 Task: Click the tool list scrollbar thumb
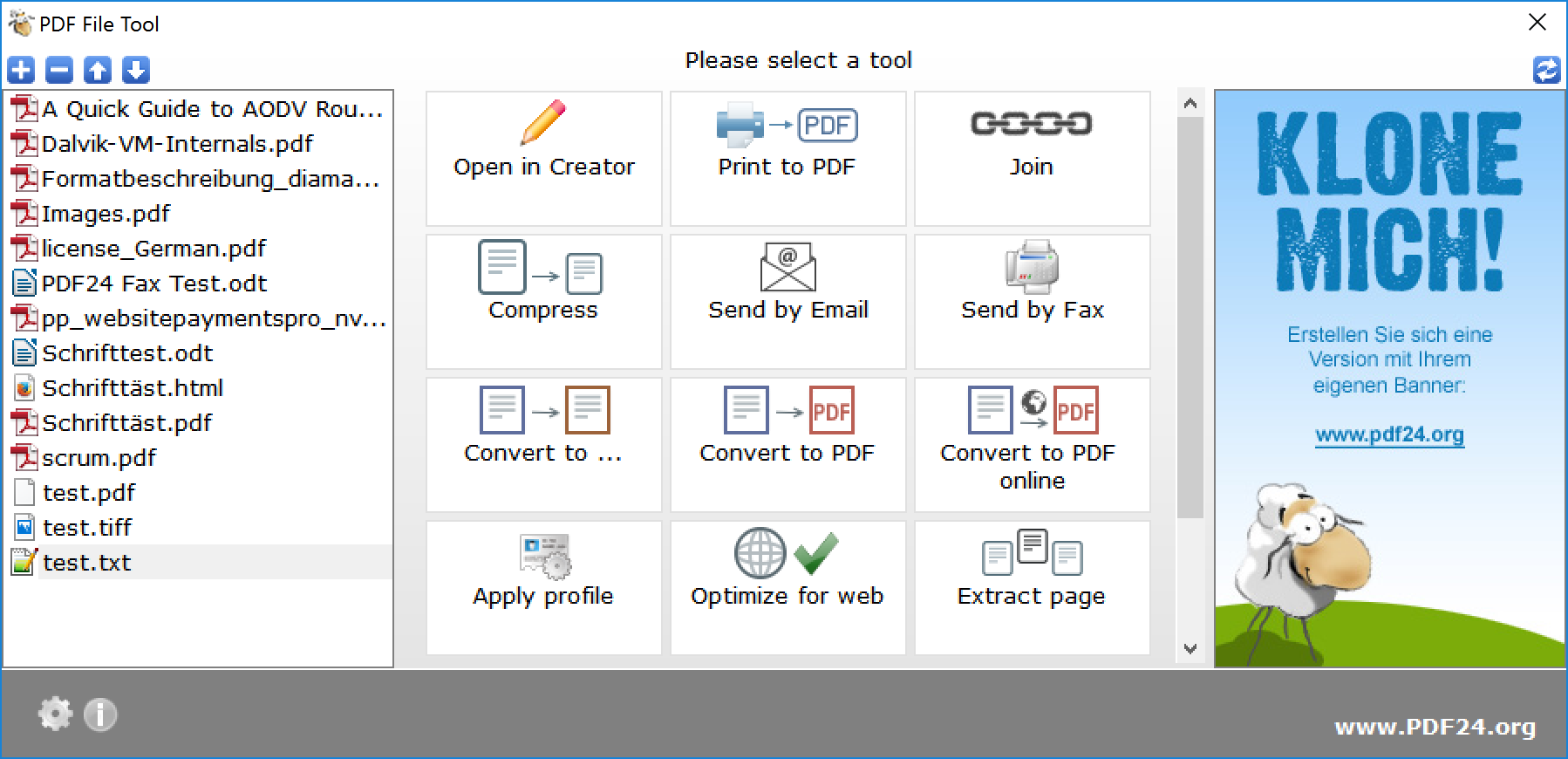[x=1190, y=317]
